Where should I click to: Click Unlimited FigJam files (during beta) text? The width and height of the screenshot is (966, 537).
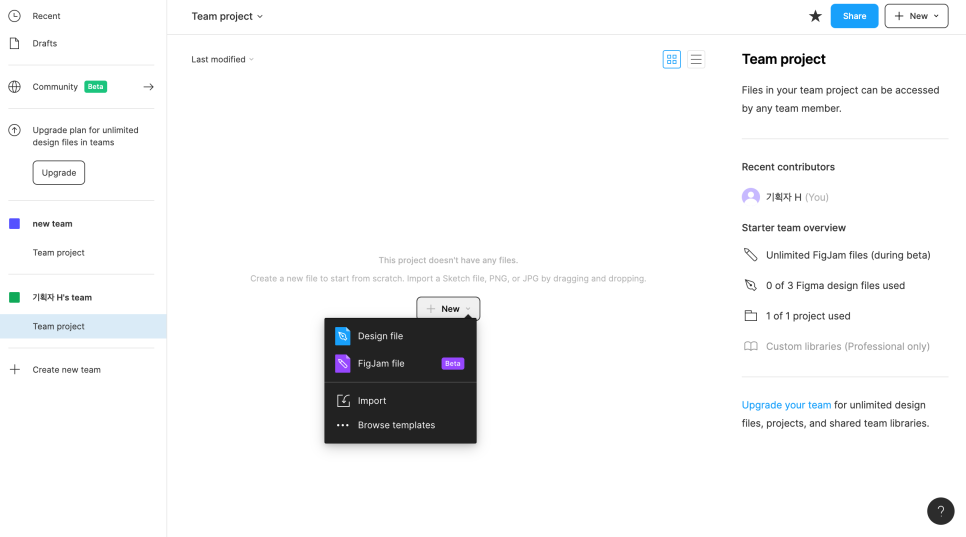pos(848,255)
